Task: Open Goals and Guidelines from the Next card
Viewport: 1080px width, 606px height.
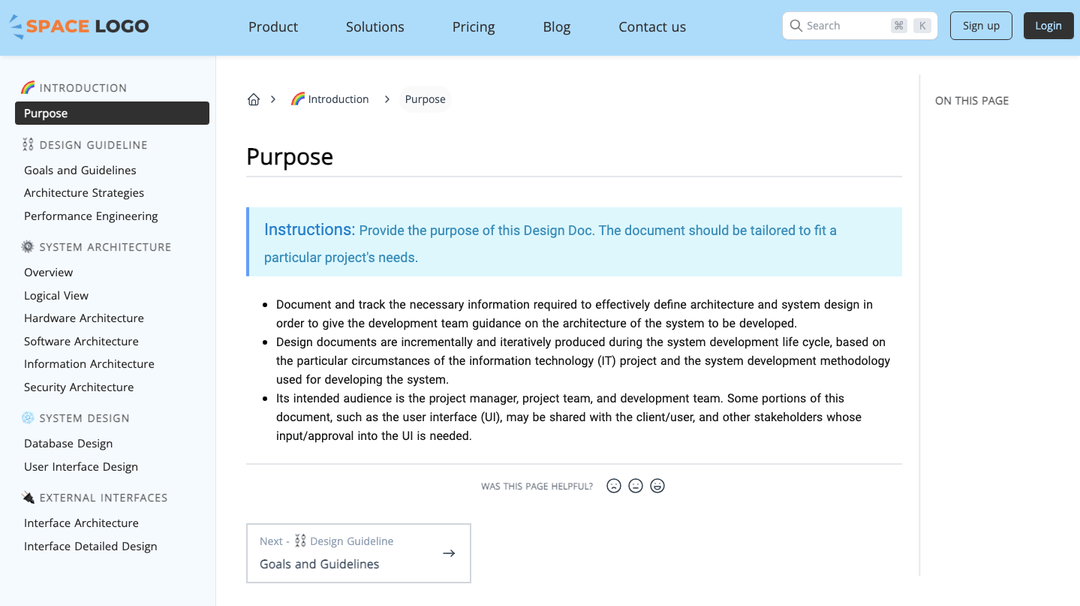Action: pos(316,563)
